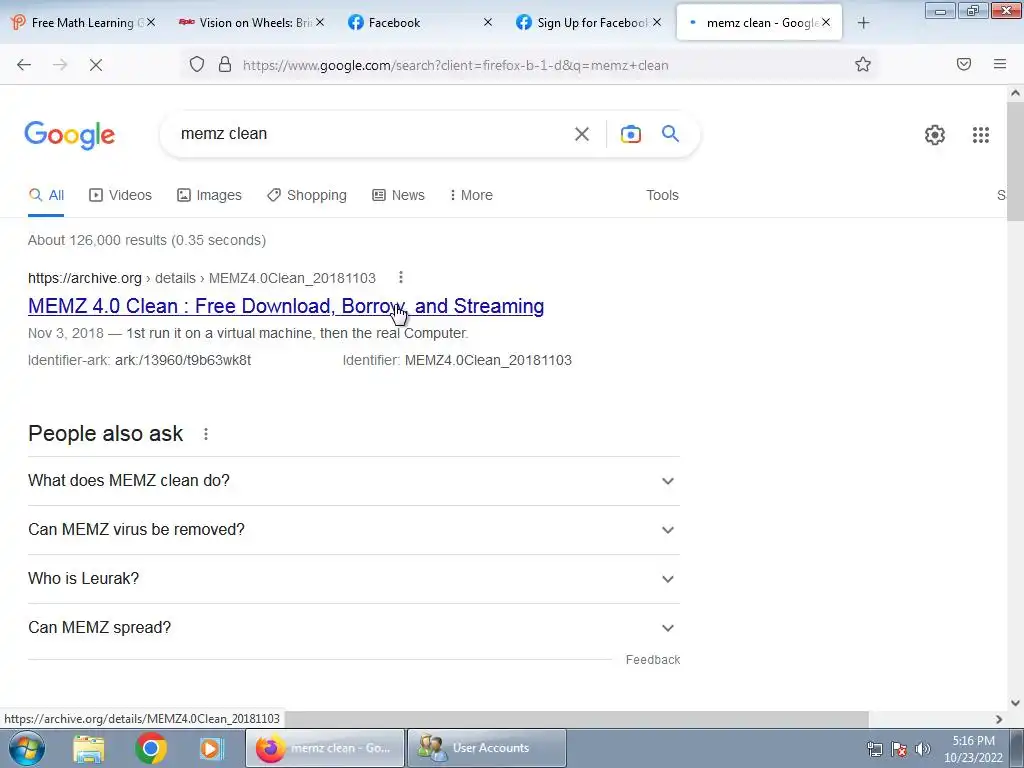Click horizontal scrollbar right arrow
The image size is (1024, 768).
[x=999, y=719]
